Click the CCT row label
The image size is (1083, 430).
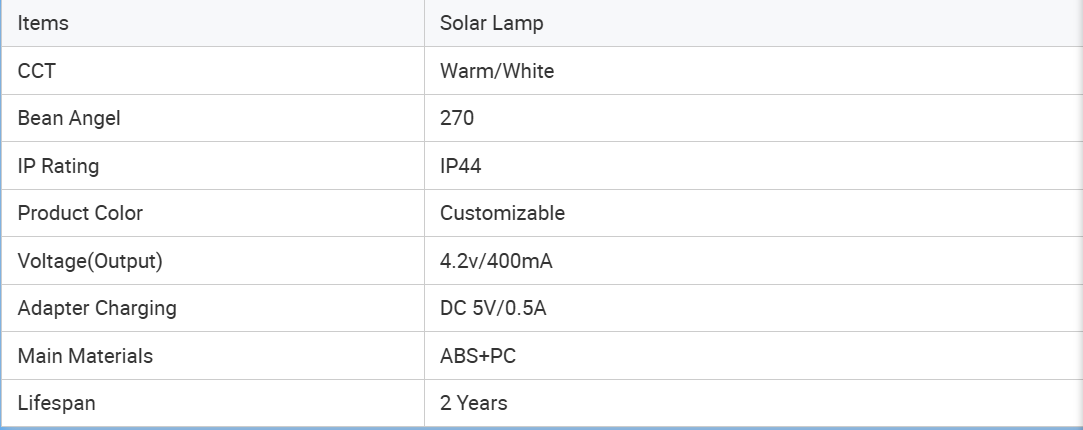tap(36, 71)
